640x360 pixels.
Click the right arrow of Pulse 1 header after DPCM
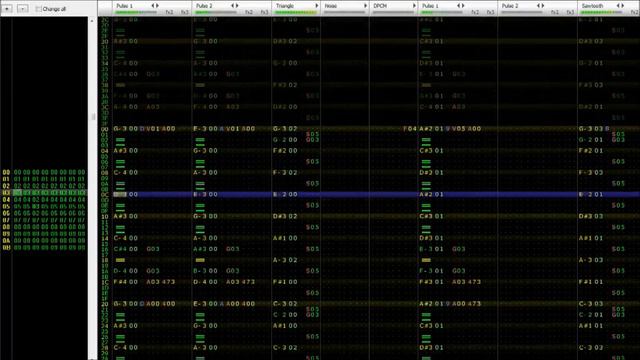463,6
